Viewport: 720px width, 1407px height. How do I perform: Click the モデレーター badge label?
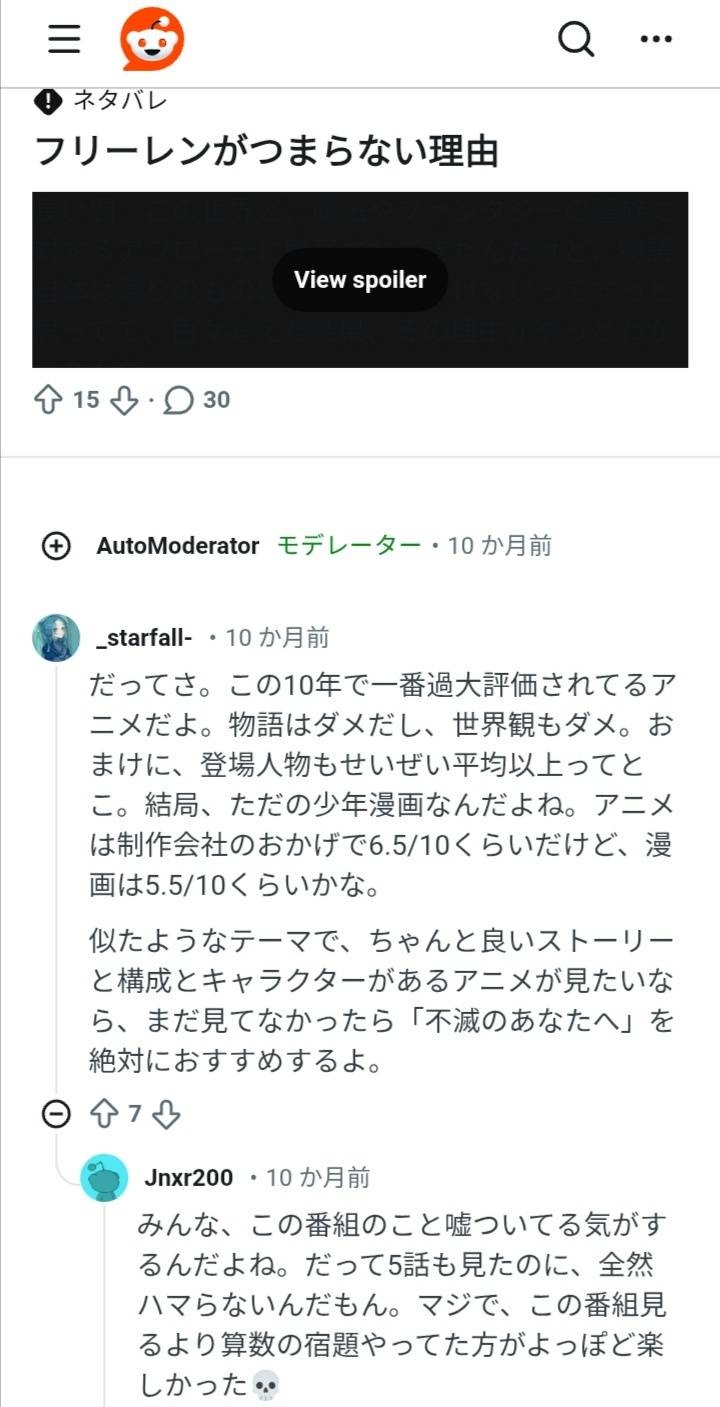(x=348, y=546)
